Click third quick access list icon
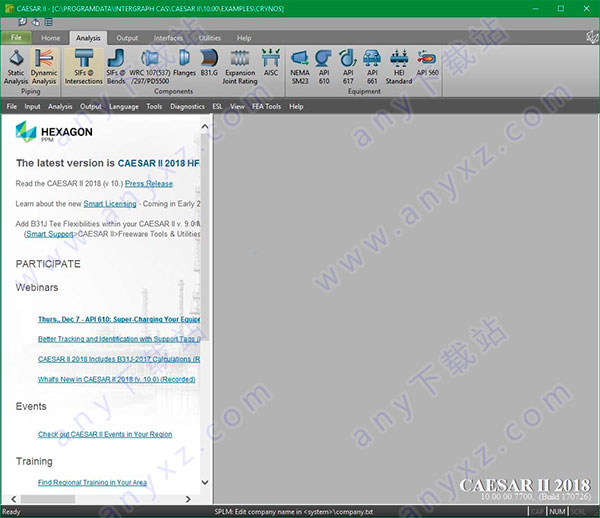 click(49, 22)
